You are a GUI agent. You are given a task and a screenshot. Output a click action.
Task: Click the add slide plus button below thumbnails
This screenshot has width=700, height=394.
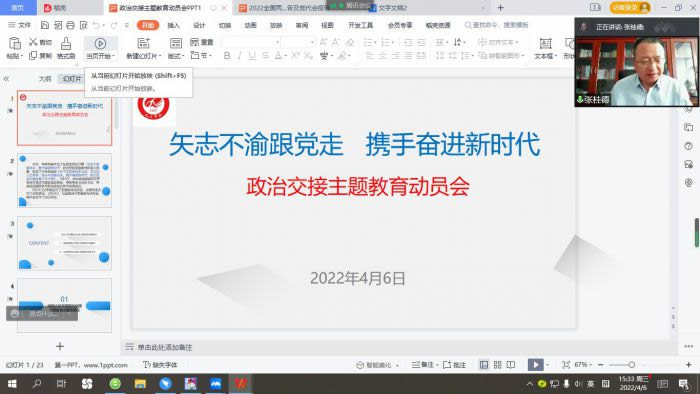[x=60, y=346]
